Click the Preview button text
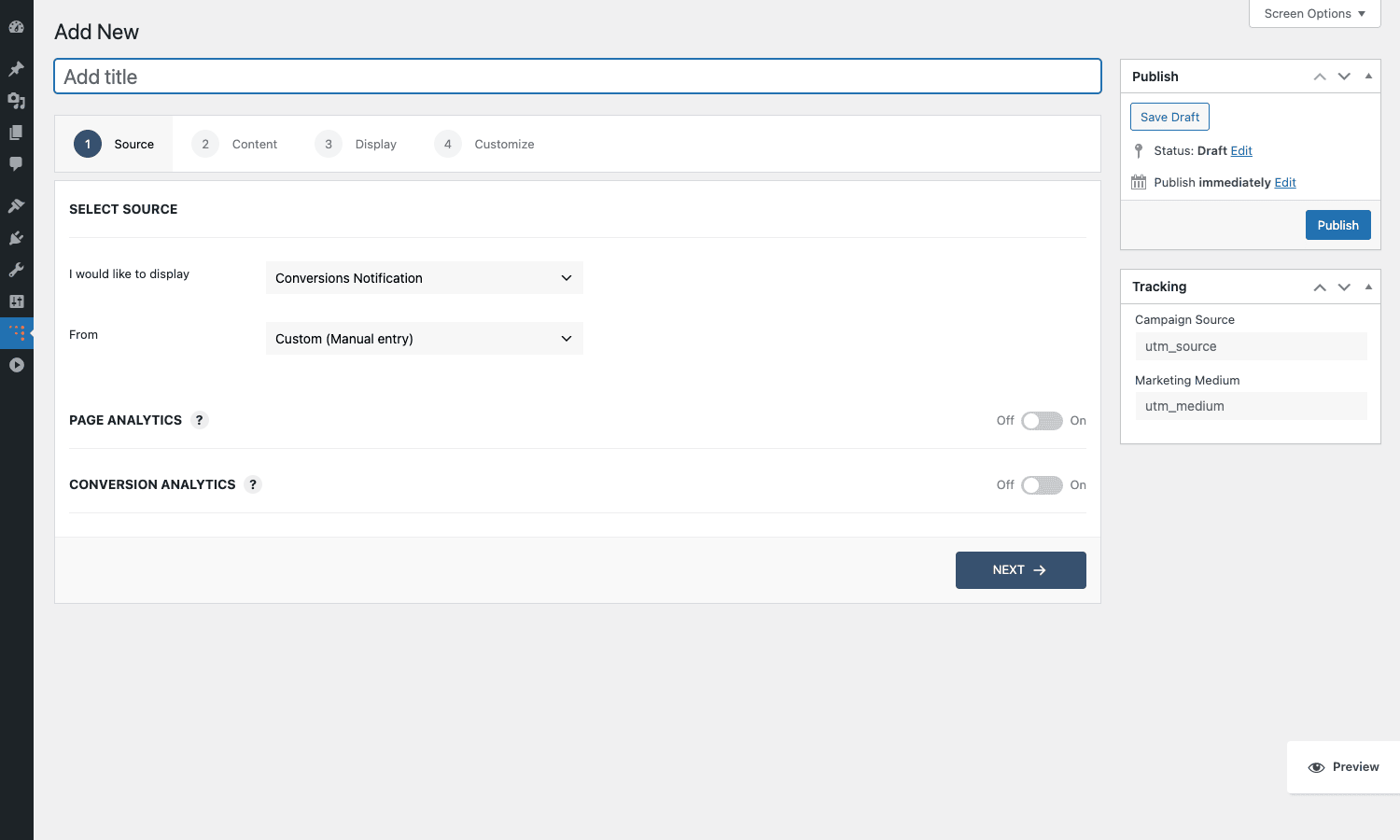1400x840 pixels. coord(1355,767)
